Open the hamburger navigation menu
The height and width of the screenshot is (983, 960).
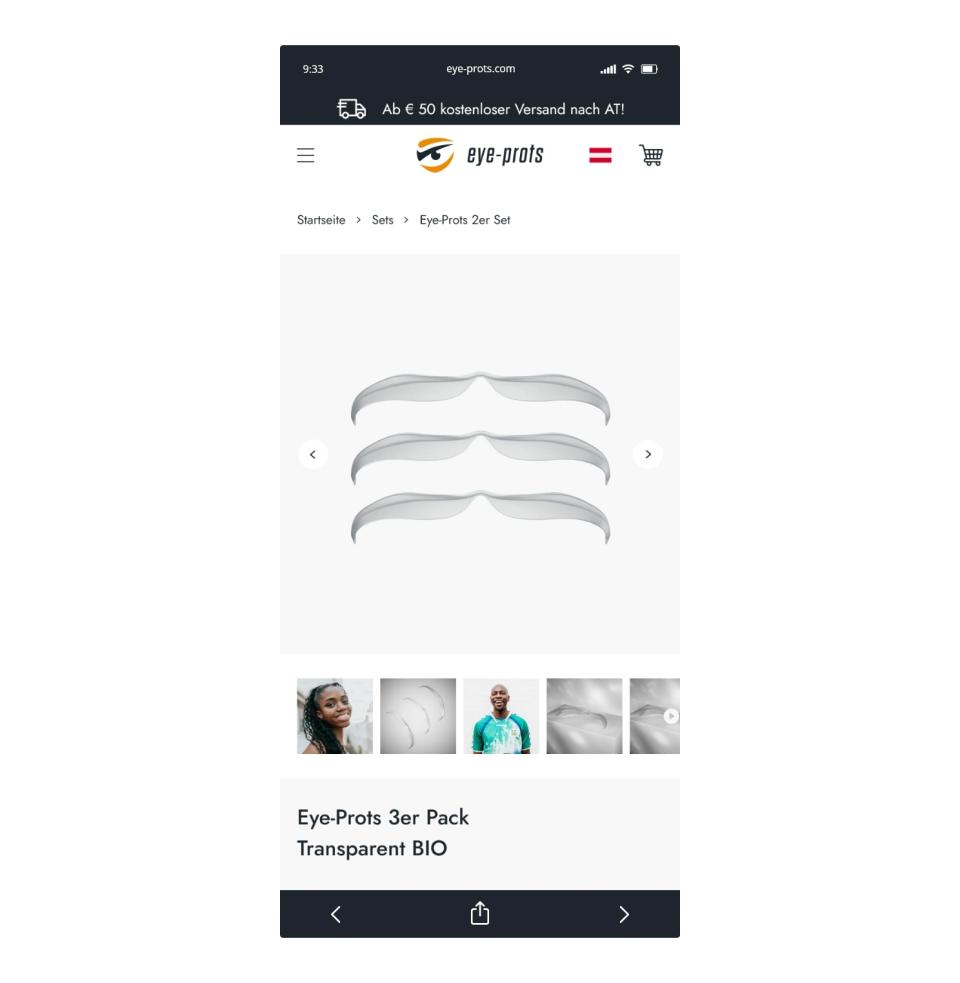[x=305, y=155]
